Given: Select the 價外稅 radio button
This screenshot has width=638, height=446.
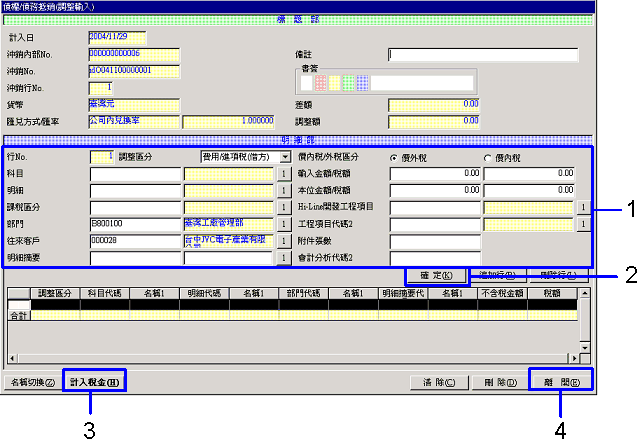Looking at the screenshot, I should (x=393, y=158).
